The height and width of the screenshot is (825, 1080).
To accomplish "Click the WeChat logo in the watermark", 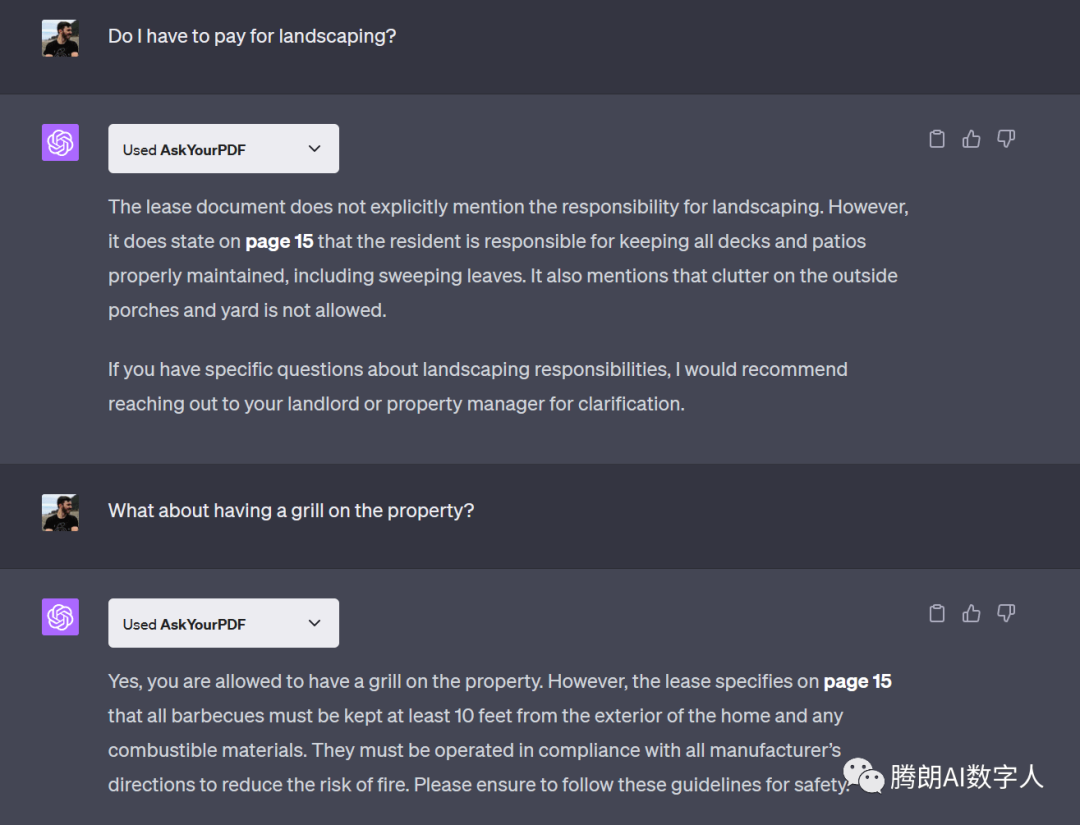I will pos(863,774).
